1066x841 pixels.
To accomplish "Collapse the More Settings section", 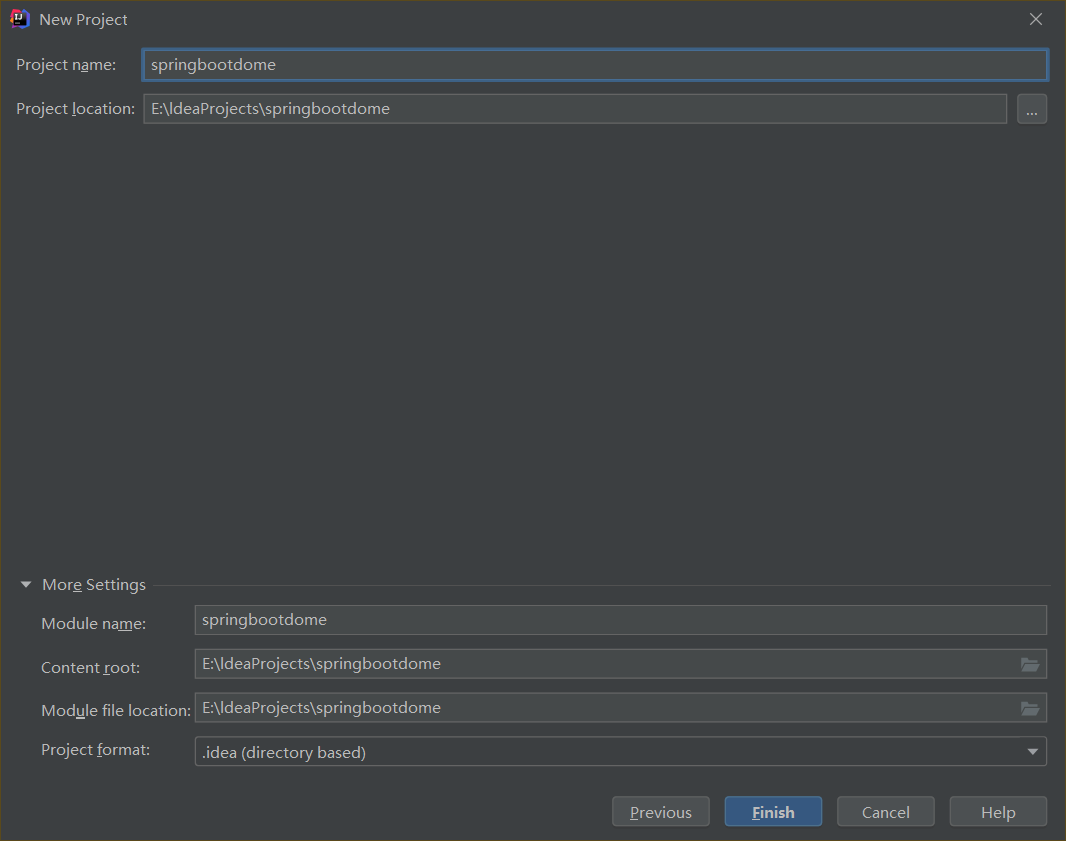I will point(26,585).
